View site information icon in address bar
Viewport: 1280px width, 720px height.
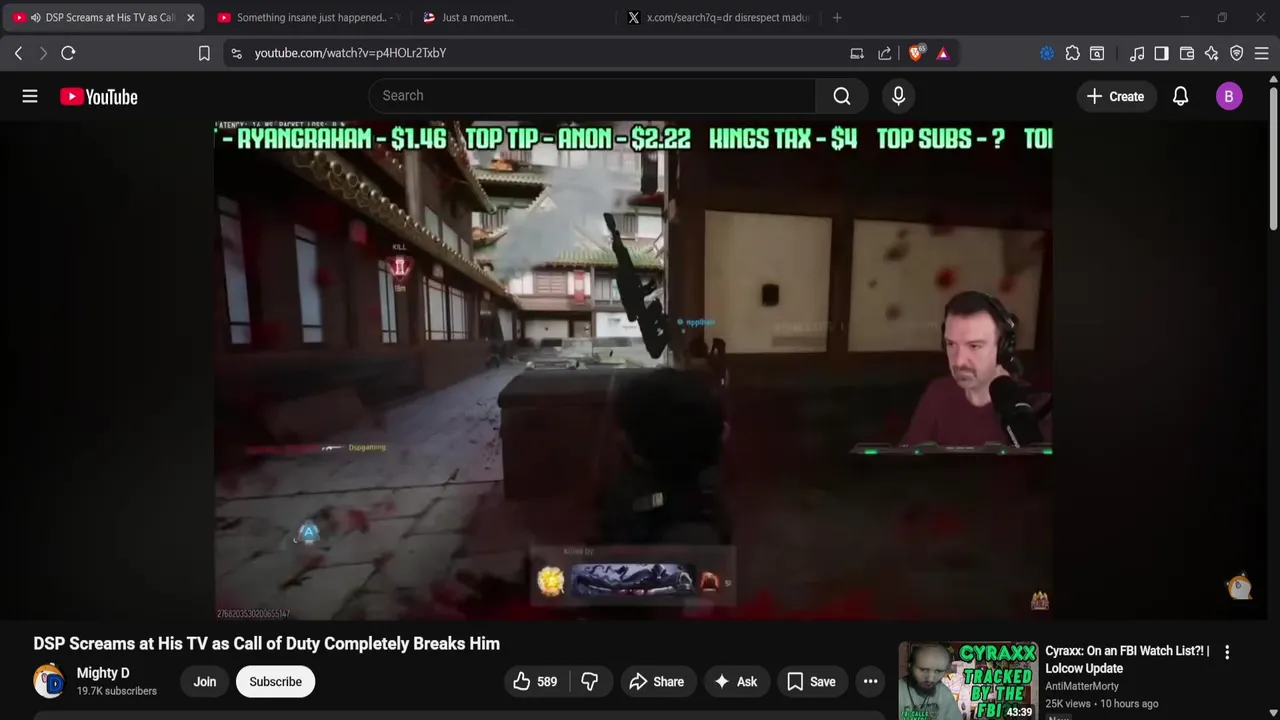click(x=236, y=53)
